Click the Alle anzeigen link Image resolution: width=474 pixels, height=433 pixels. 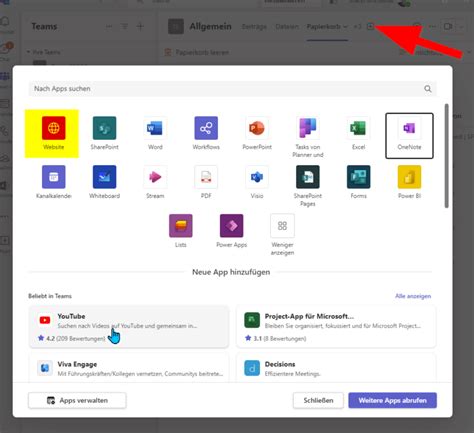pos(413,296)
